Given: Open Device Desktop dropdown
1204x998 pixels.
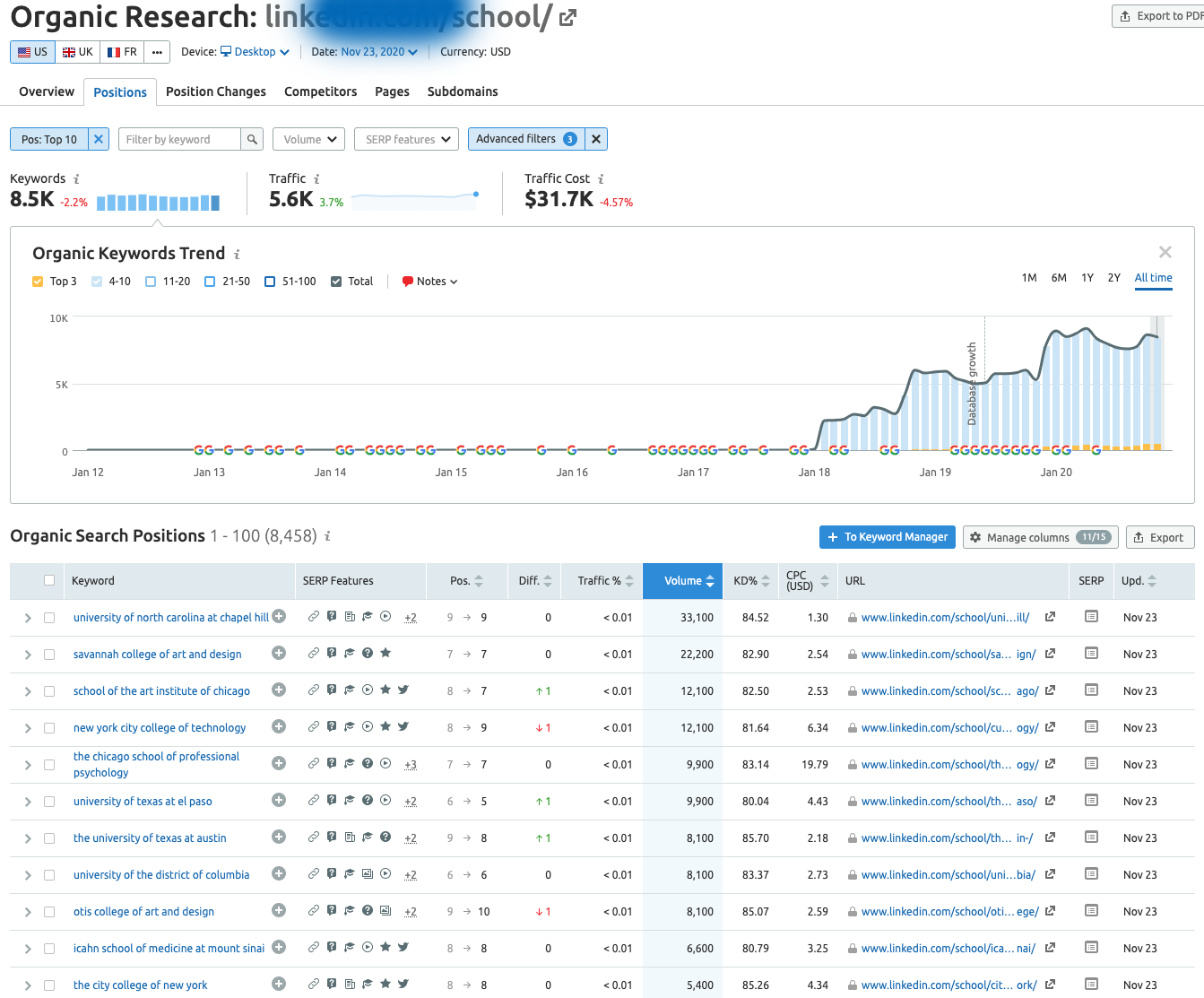Looking at the screenshot, I should pyautogui.click(x=255, y=52).
